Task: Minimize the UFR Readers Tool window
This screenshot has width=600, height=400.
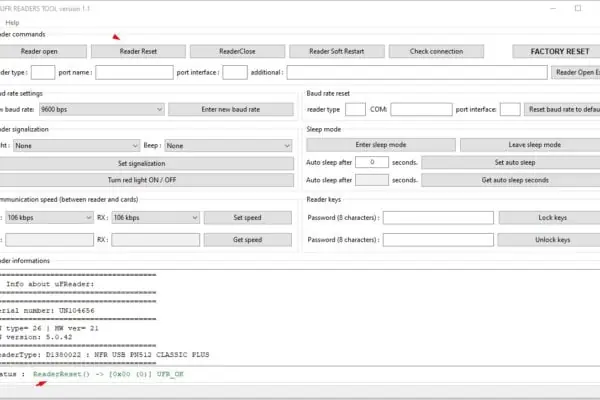Action: click(x=553, y=8)
